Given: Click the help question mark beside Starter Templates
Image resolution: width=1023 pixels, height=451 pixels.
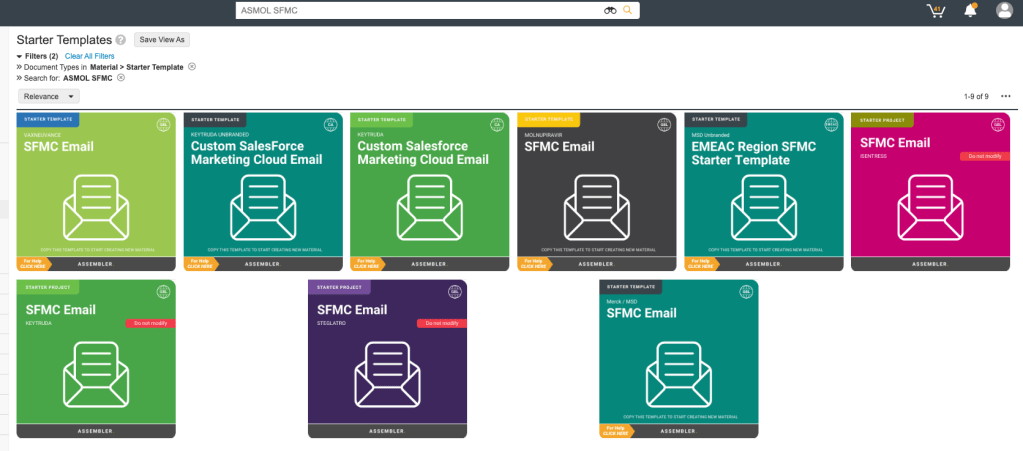Looking at the screenshot, I should click(x=121, y=40).
